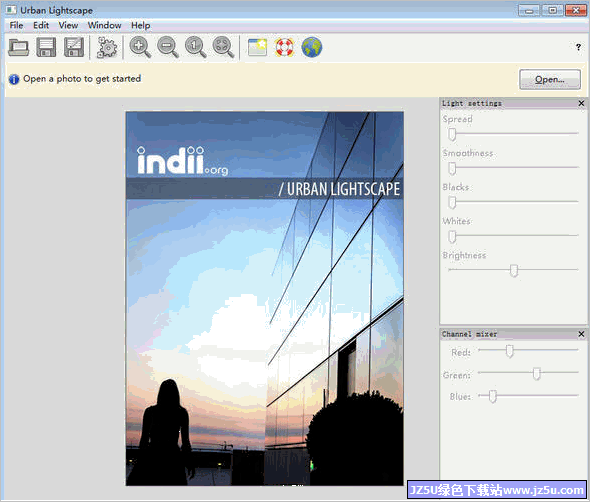Click the Save floppy disk icon
Screen dimensions: 590x502
pos(46,47)
